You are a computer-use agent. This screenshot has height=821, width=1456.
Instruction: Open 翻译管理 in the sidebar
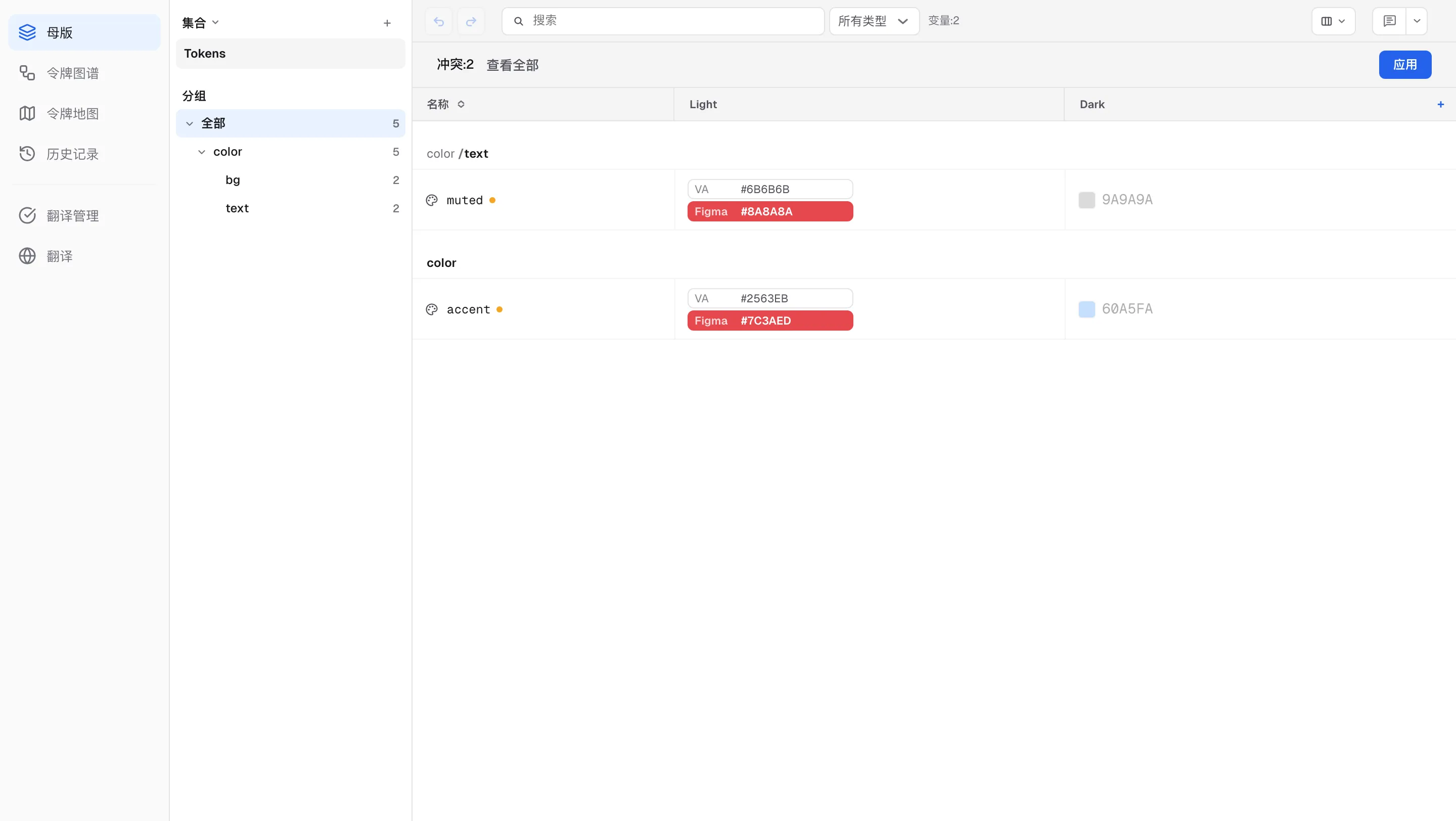84,215
